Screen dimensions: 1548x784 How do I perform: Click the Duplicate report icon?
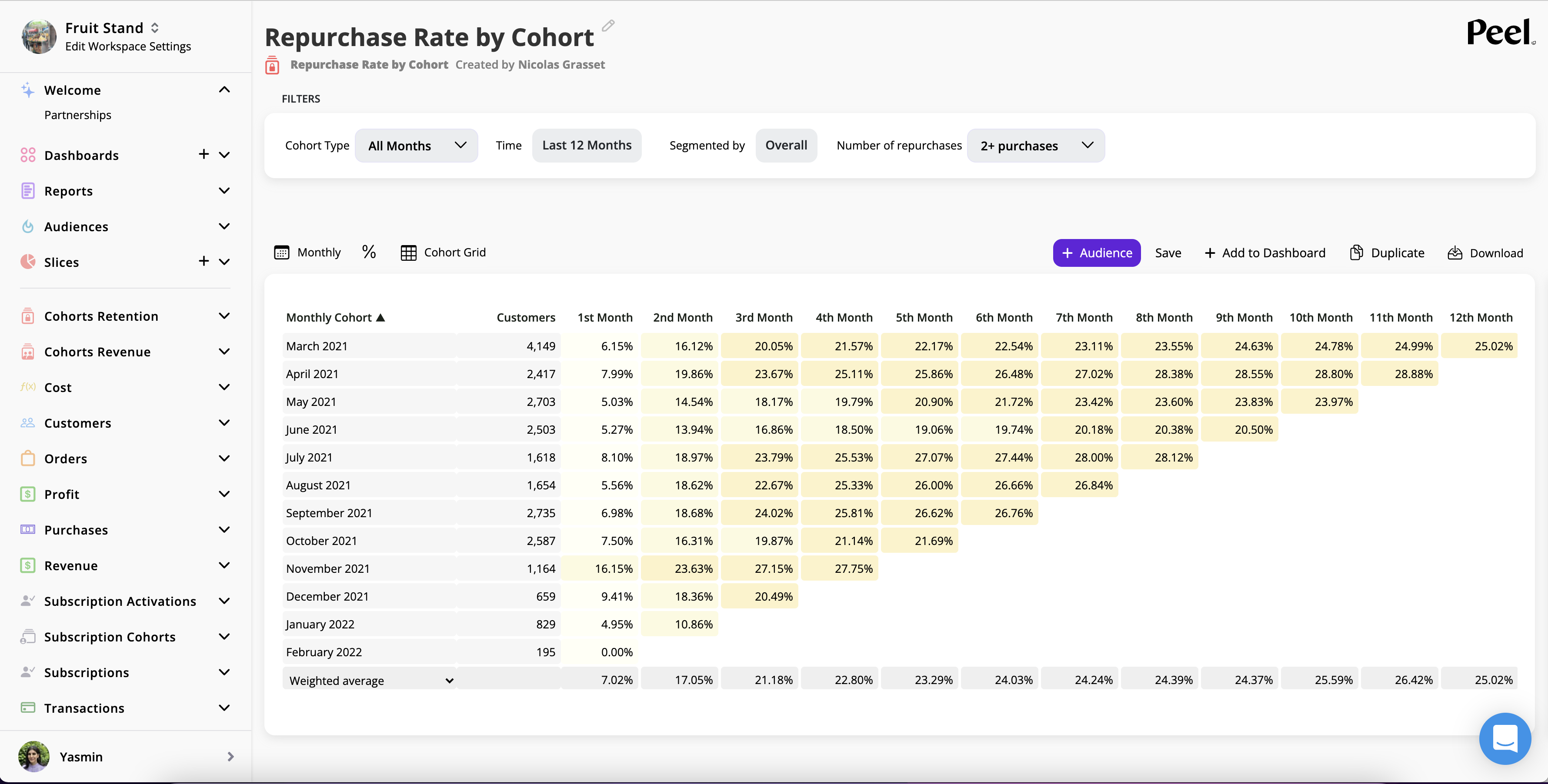[1356, 253]
